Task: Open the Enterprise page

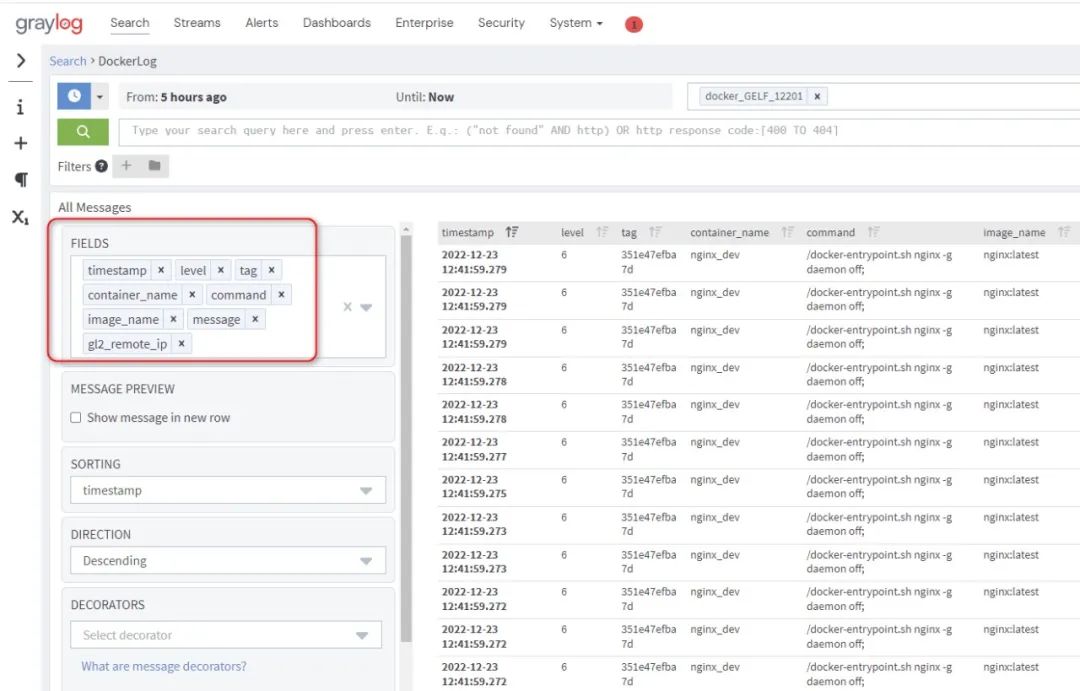Action: [x=424, y=23]
